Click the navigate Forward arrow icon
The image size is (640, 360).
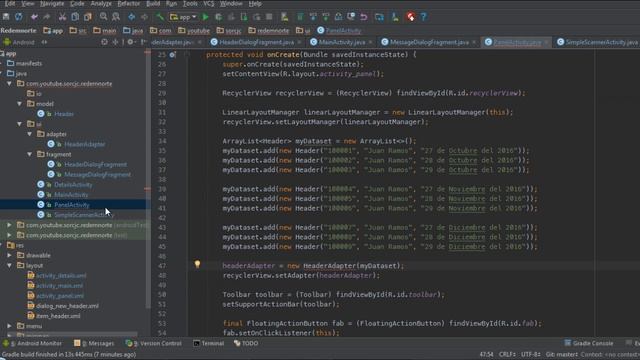coord(144,17)
